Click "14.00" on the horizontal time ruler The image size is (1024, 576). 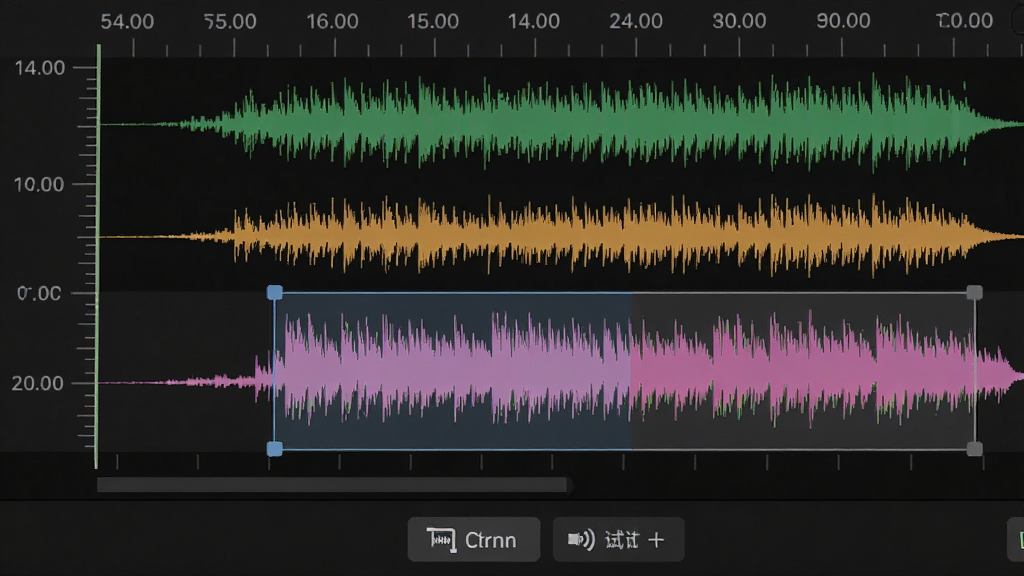tap(534, 22)
